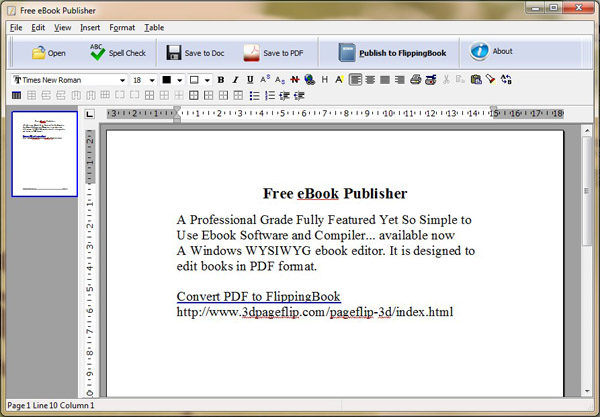The image size is (600, 417).
Task: Apply text highlight with yellow A icon
Action: pyautogui.click(x=339, y=80)
